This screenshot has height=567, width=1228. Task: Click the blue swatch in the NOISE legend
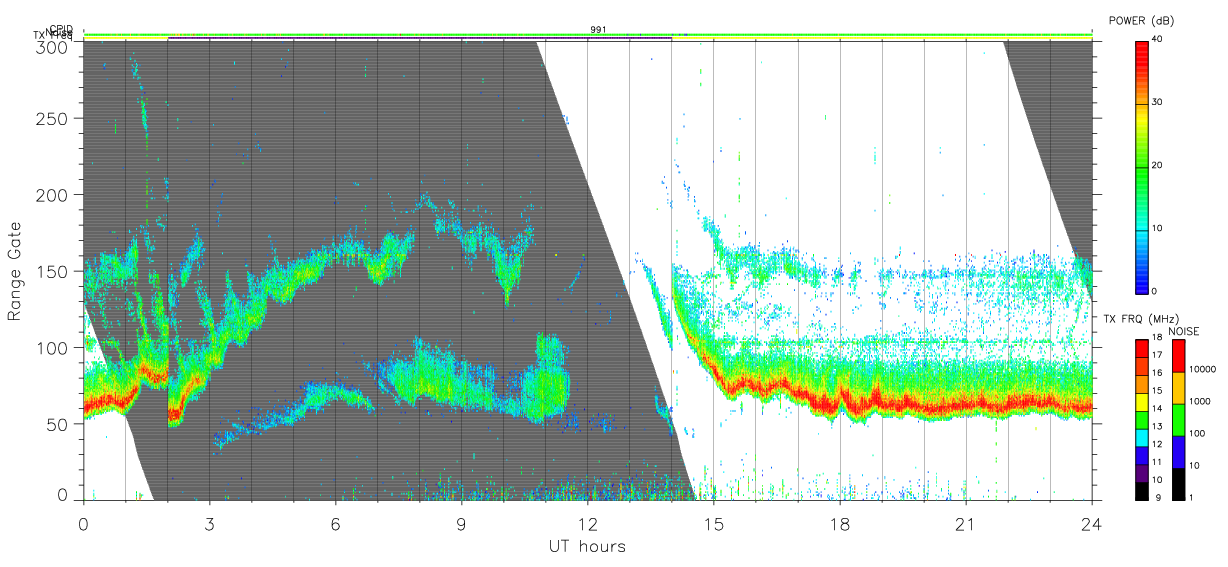coord(1180,450)
